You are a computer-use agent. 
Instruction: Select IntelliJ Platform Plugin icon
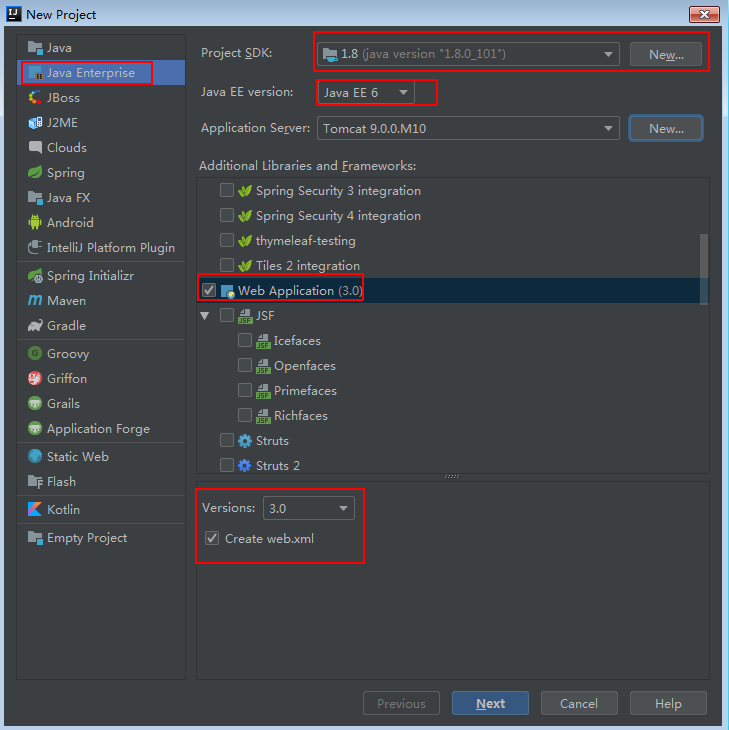[35, 248]
